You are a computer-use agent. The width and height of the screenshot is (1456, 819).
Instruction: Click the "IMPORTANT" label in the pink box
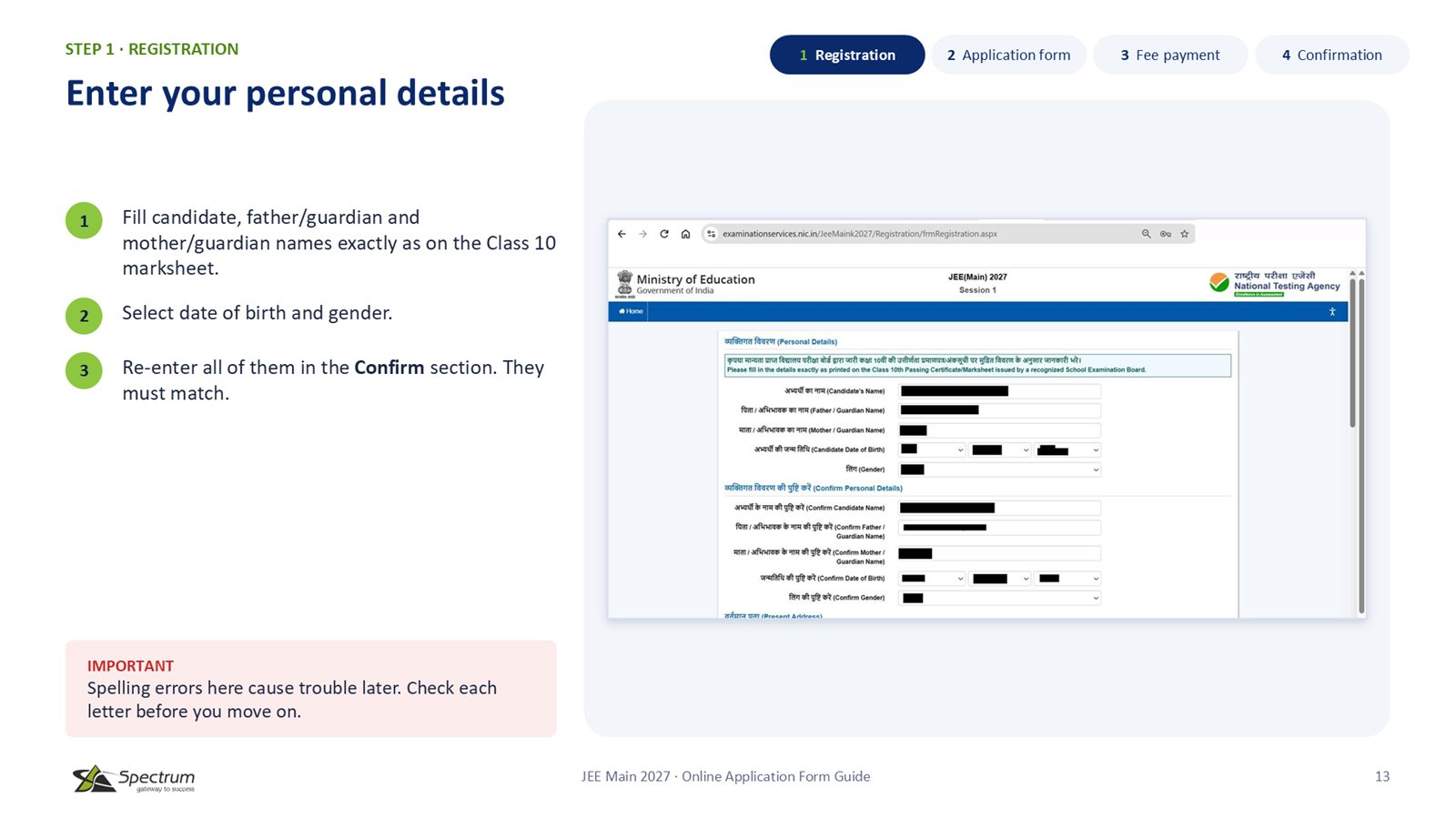pos(130,666)
